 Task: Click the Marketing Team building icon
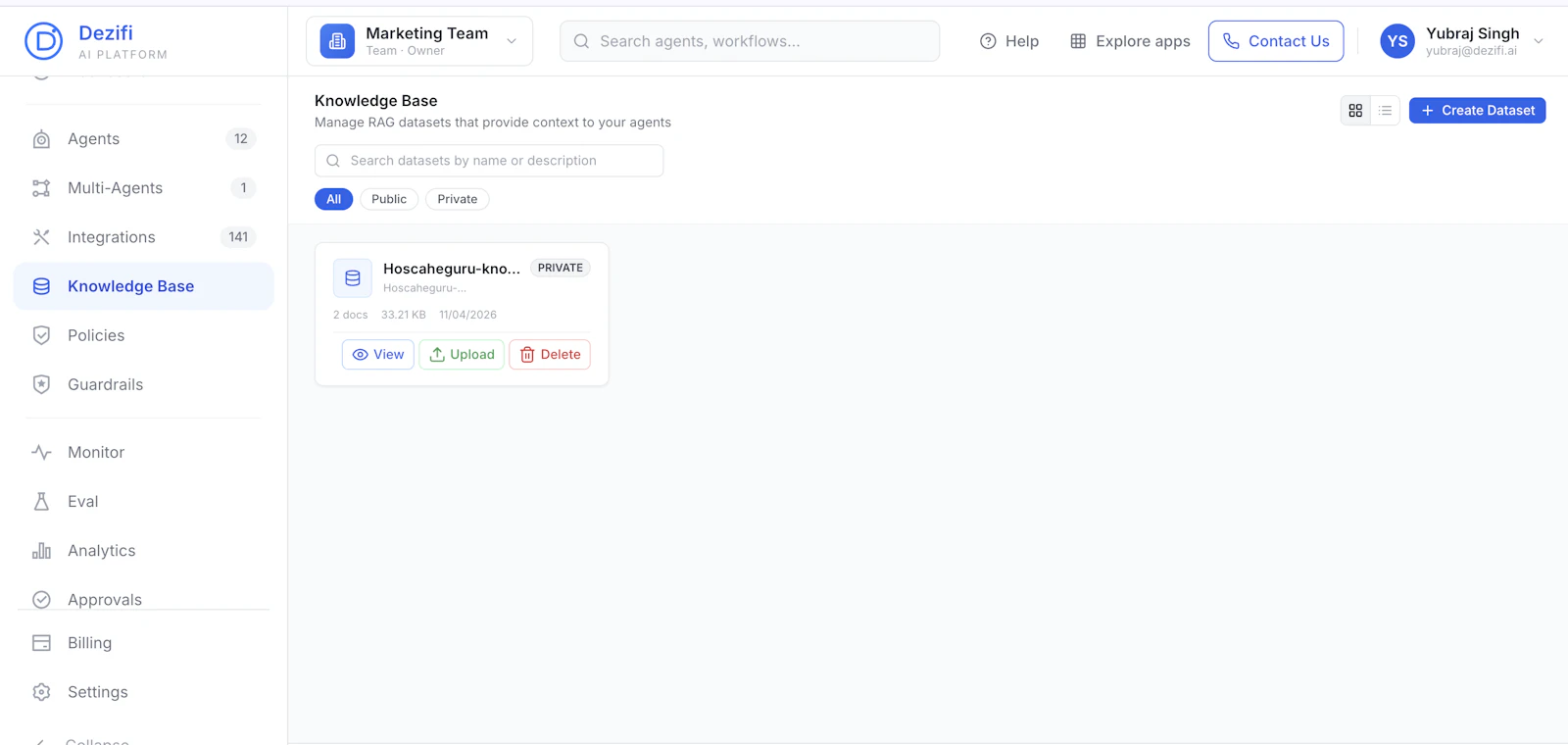[x=337, y=41]
